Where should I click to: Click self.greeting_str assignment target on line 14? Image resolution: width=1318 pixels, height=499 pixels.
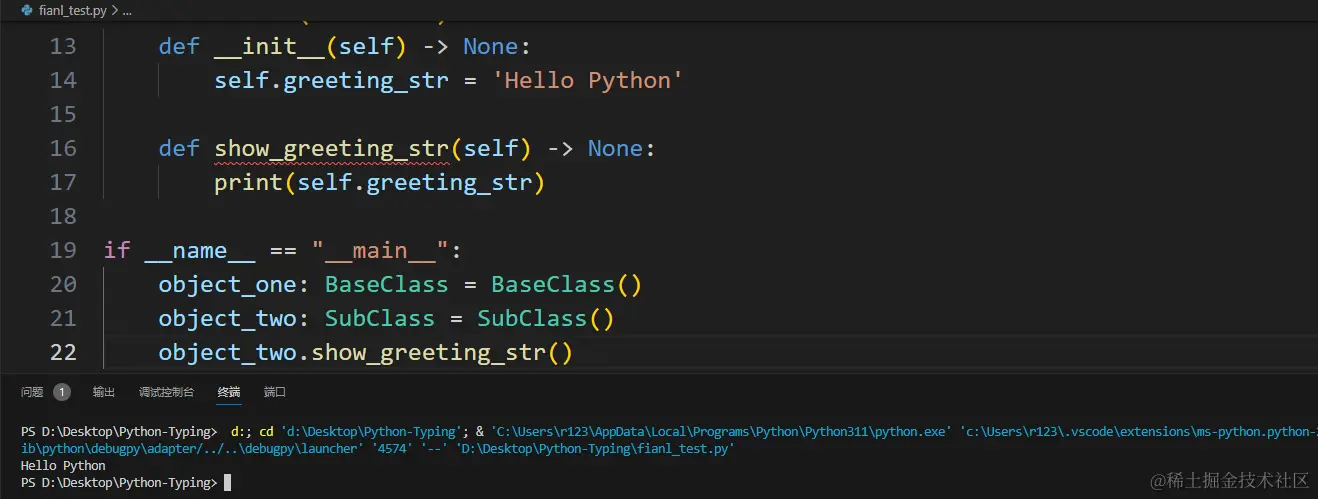pos(331,80)
